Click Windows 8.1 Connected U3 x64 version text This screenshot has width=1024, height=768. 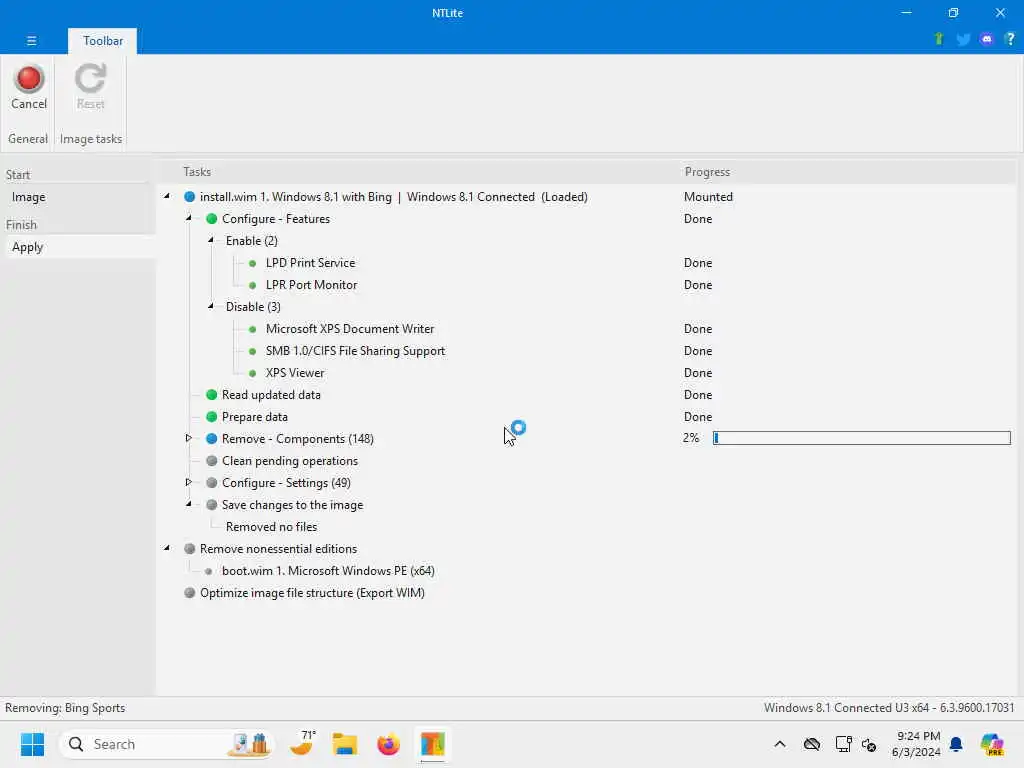pyautogui.click(x=889, y=708)
